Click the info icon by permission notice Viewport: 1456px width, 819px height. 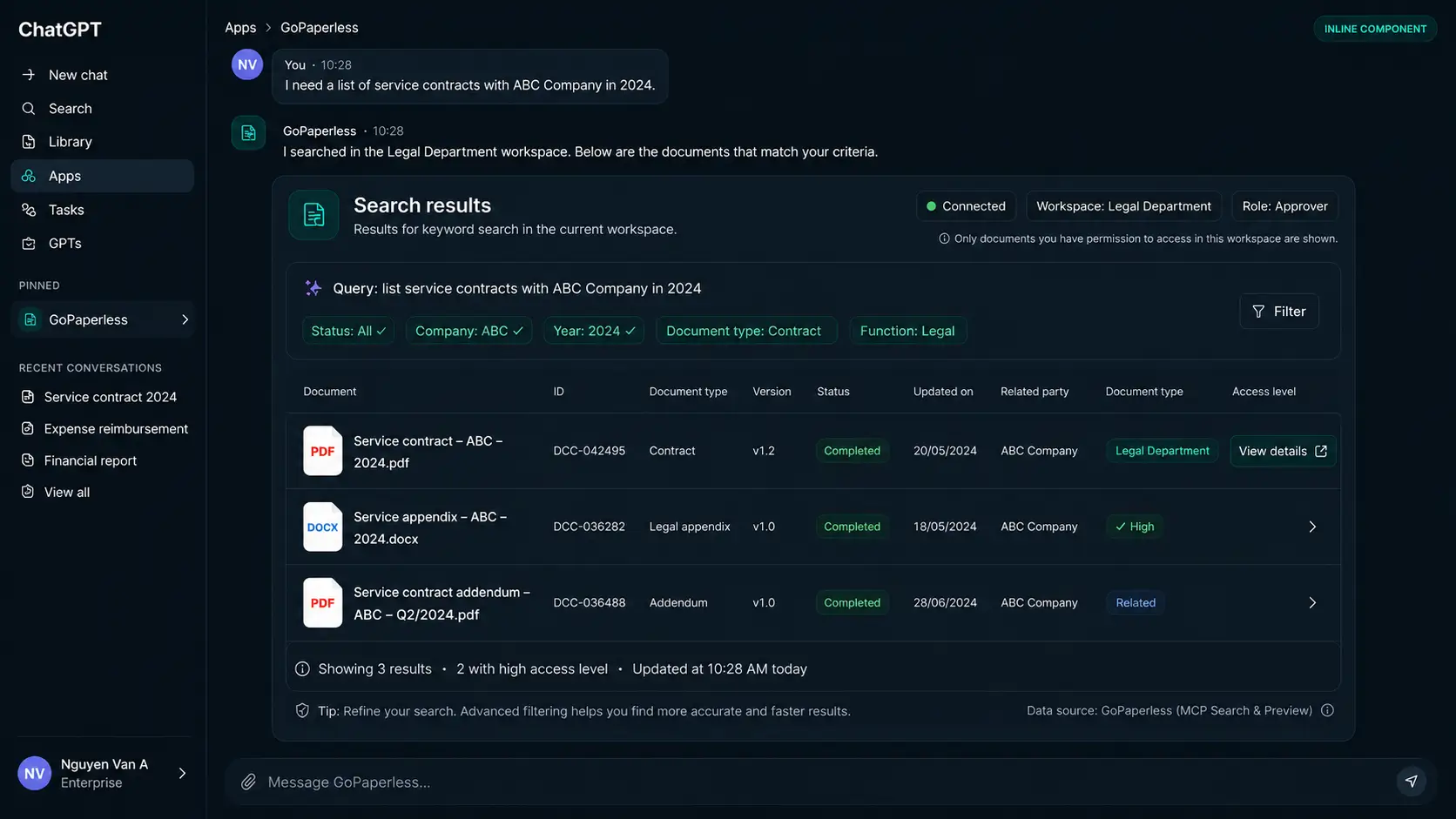click(944, 238)
